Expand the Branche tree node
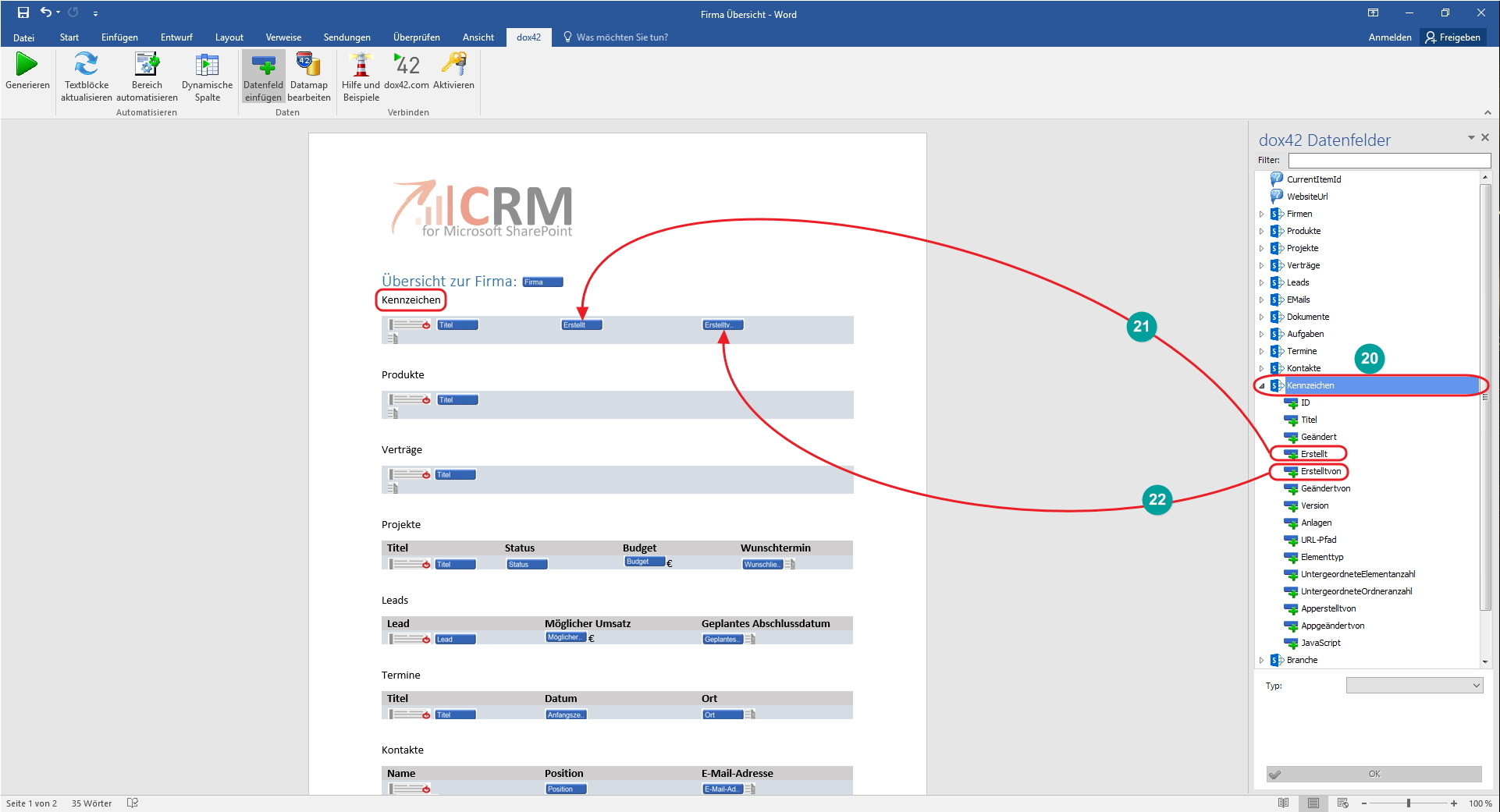 [x=1261, y=660]
